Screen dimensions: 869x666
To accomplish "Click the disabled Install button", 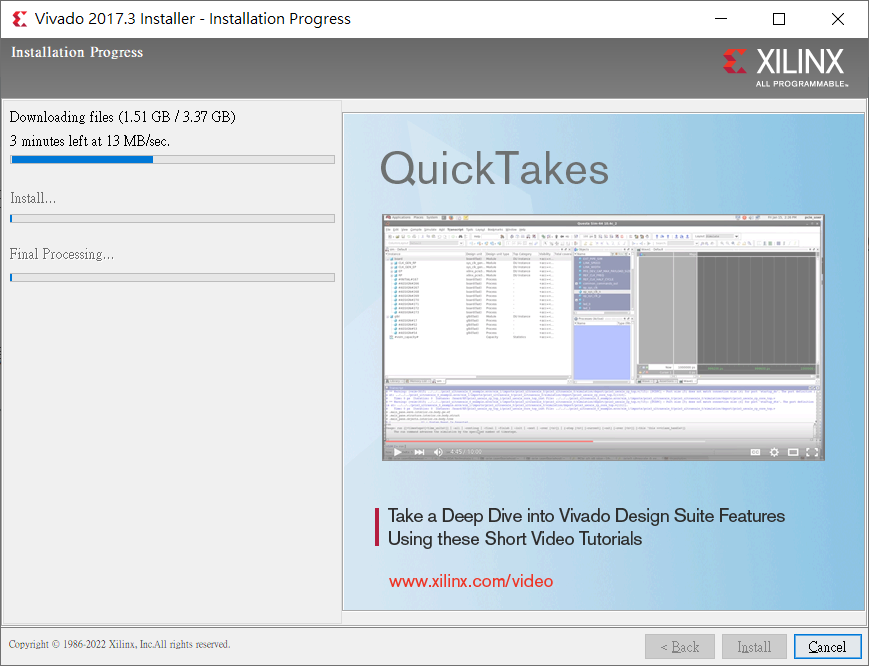I will tap(754, 647).
